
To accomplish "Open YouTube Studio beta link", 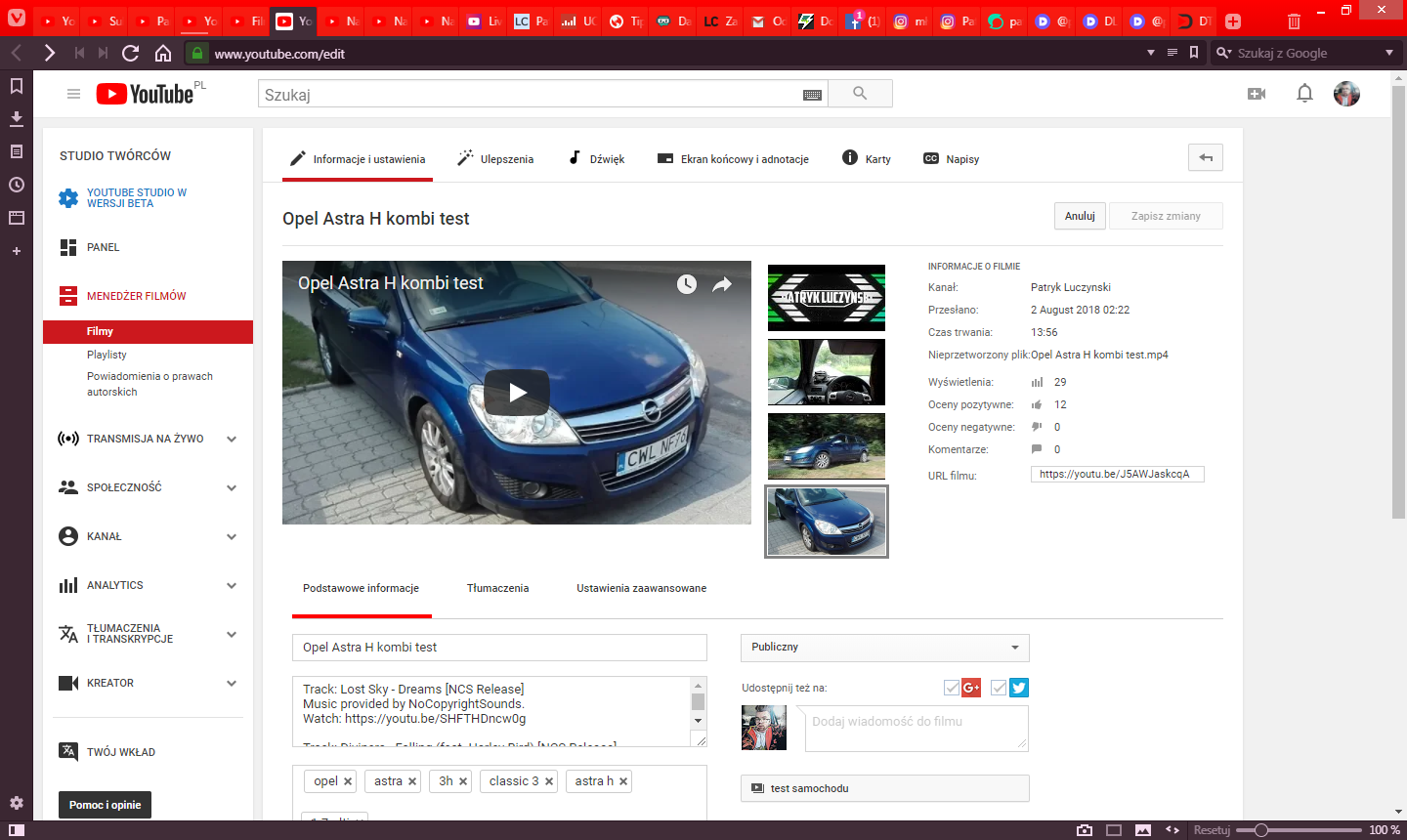I will (x=137, y=198).
